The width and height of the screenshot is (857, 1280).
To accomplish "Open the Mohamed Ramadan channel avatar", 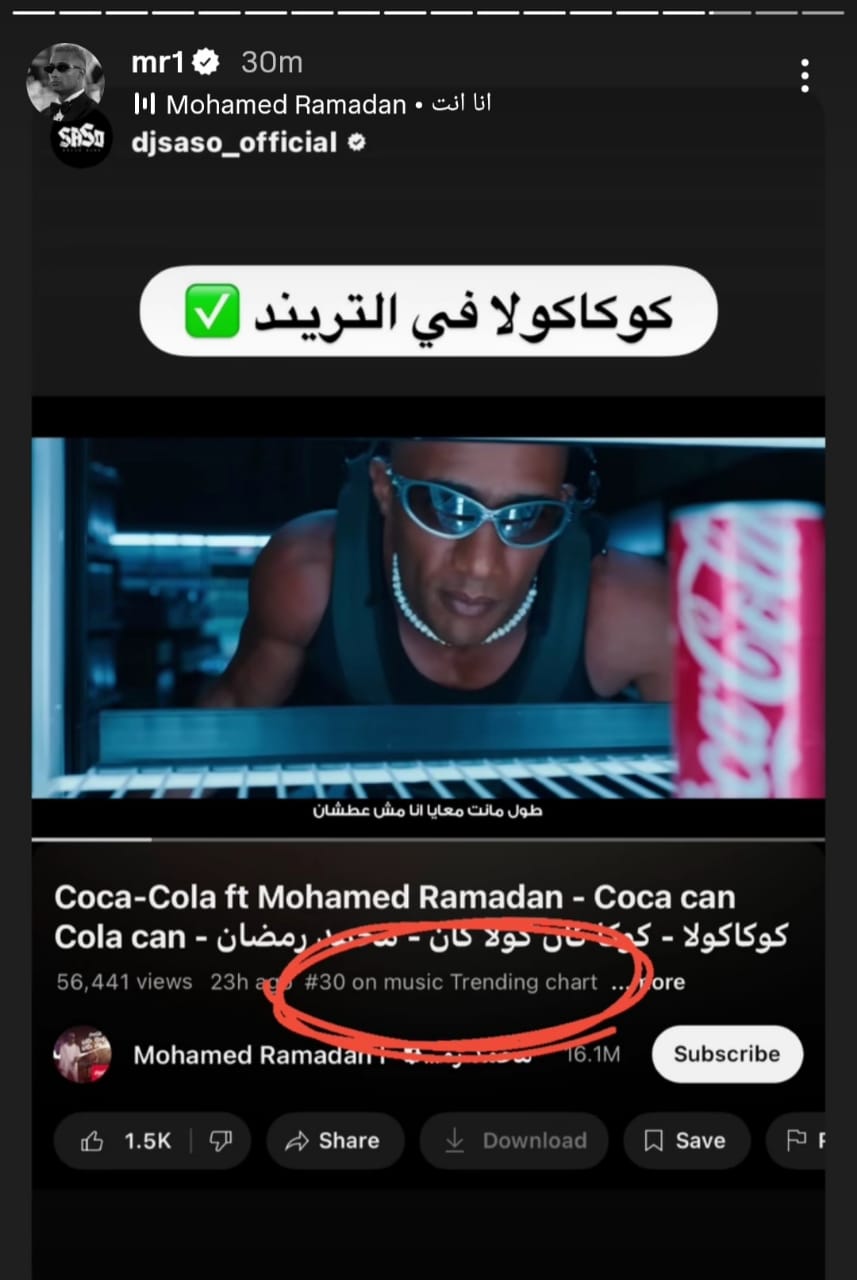I will click(x=82, y=1054).
